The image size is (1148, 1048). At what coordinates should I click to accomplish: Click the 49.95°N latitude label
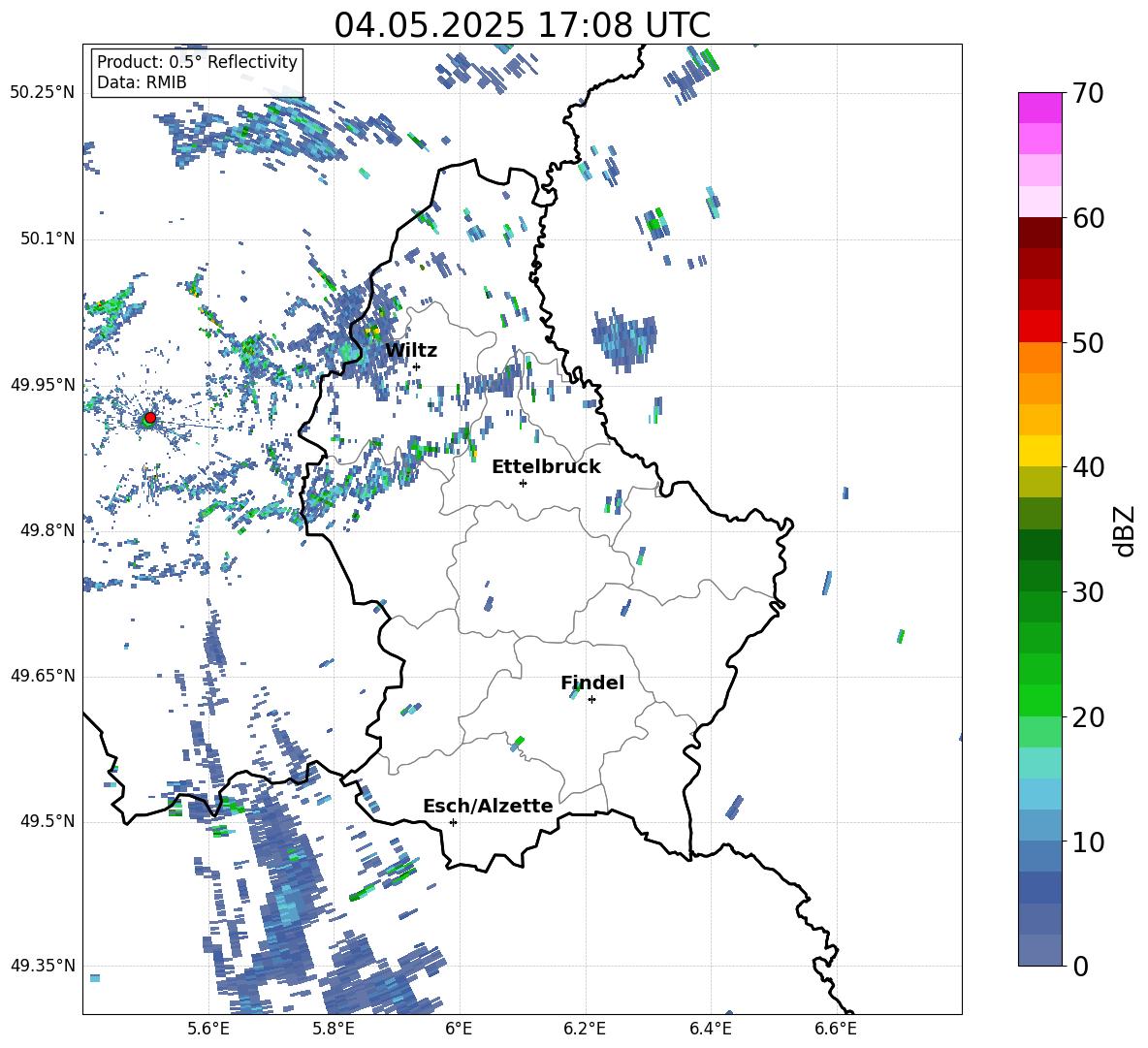[x=43, y=385]
